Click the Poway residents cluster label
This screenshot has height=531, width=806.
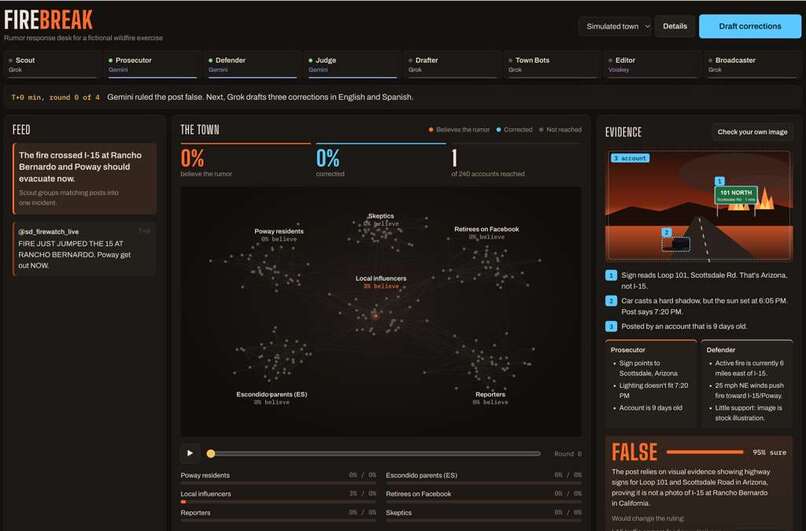click(x=279, y=231)
